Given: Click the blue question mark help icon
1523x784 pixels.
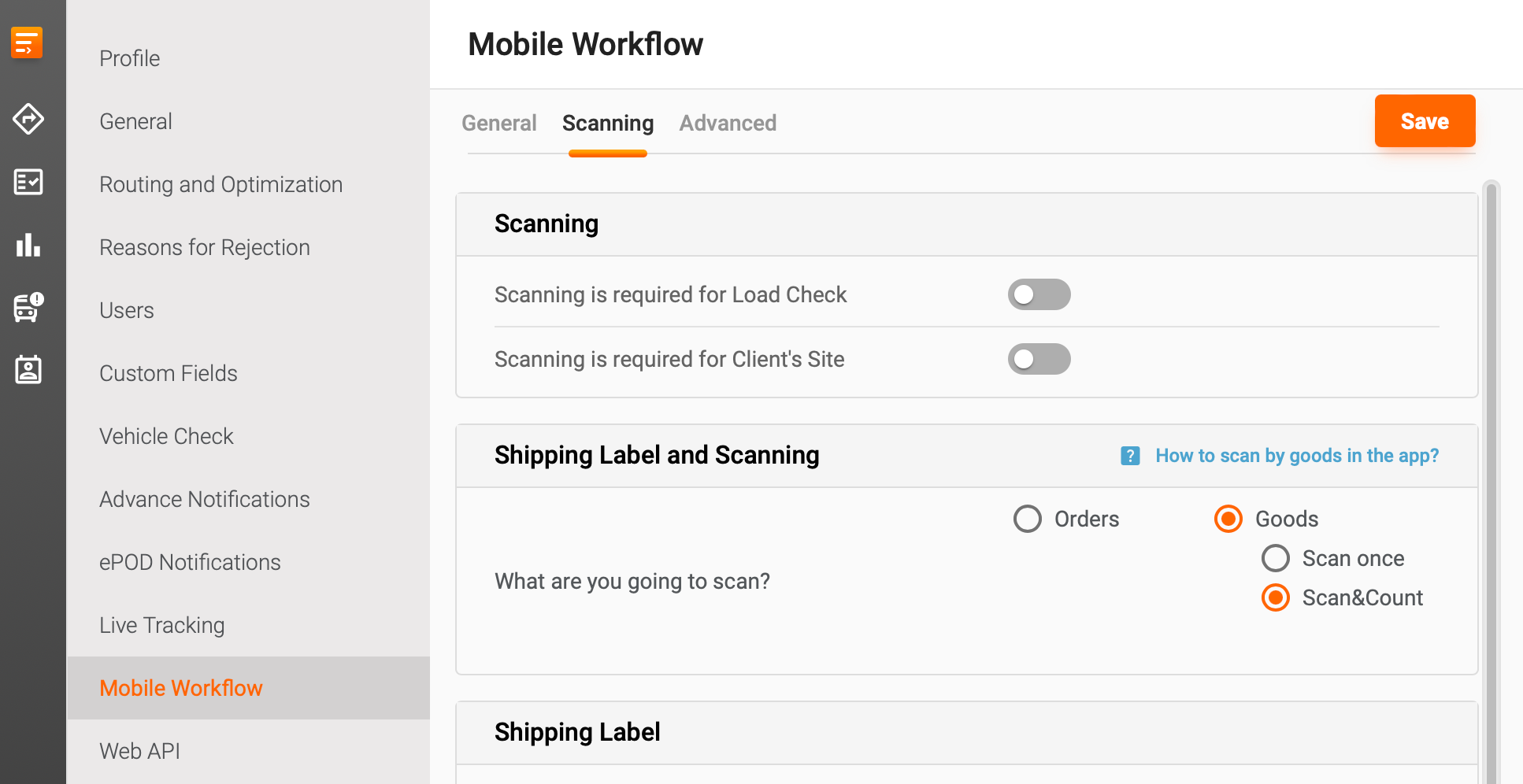Looking at the screenshot, I should (x=1130, y=456).
